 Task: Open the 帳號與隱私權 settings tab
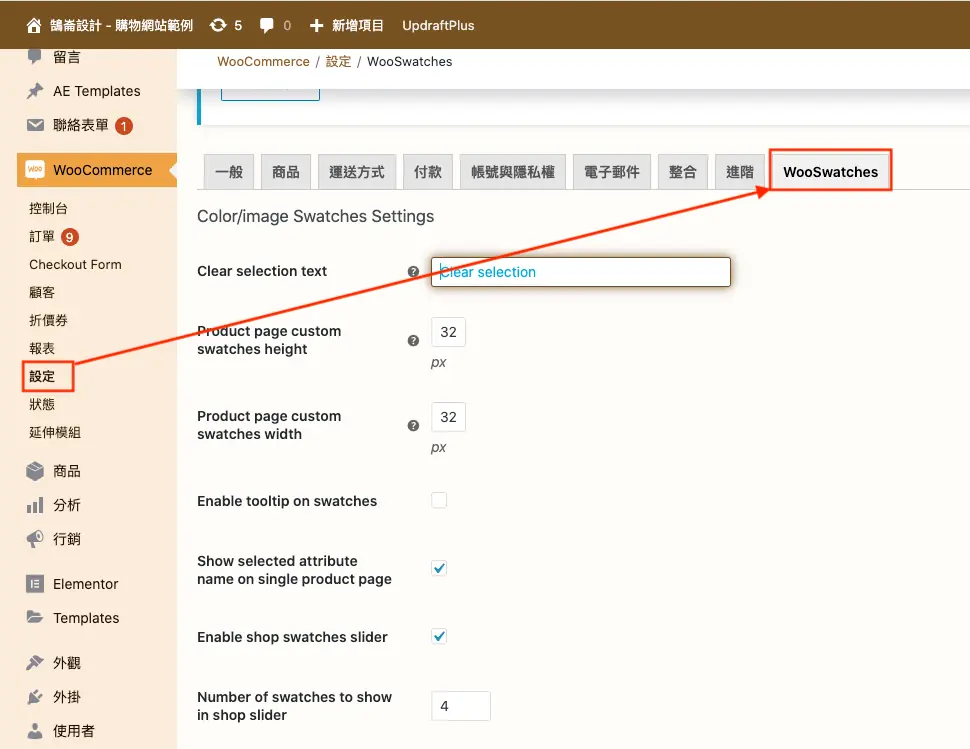click(513, 172)
